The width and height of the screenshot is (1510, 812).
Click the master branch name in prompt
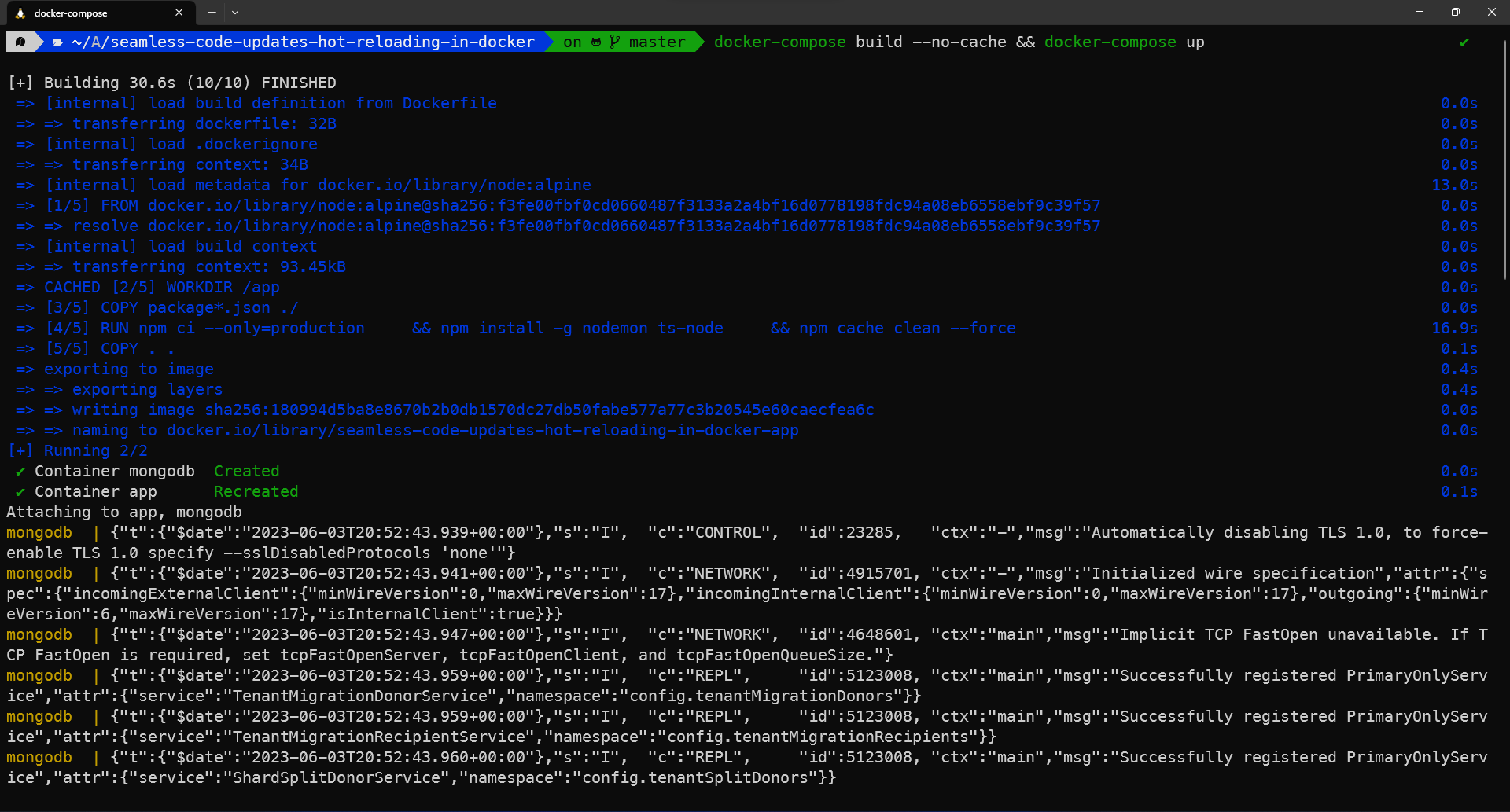pyautogui.click(x=657, y=42)
